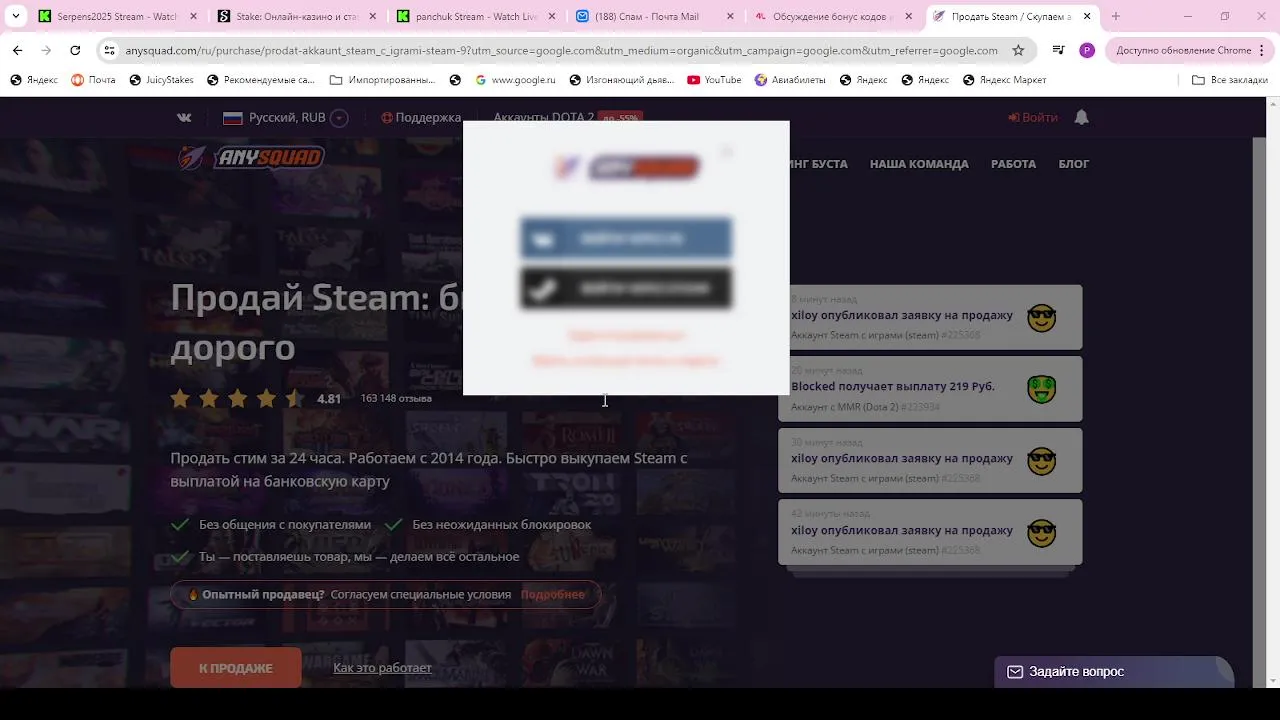Click the money-face emoji on Blocked card
This screenshot has width=1280, height=720.
coord(1042,389)
